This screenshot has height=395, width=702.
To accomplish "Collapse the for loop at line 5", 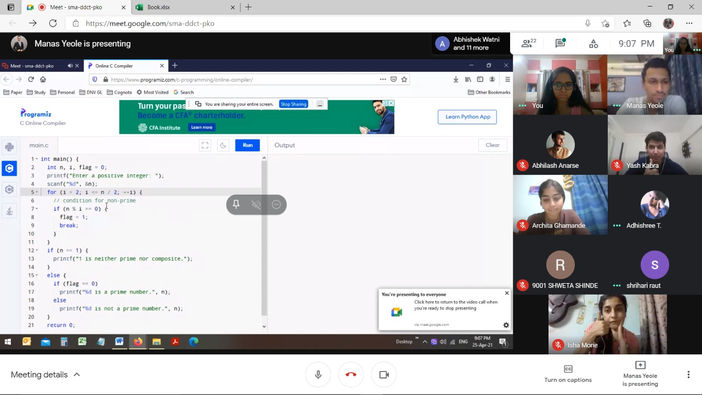I will 37,193.
